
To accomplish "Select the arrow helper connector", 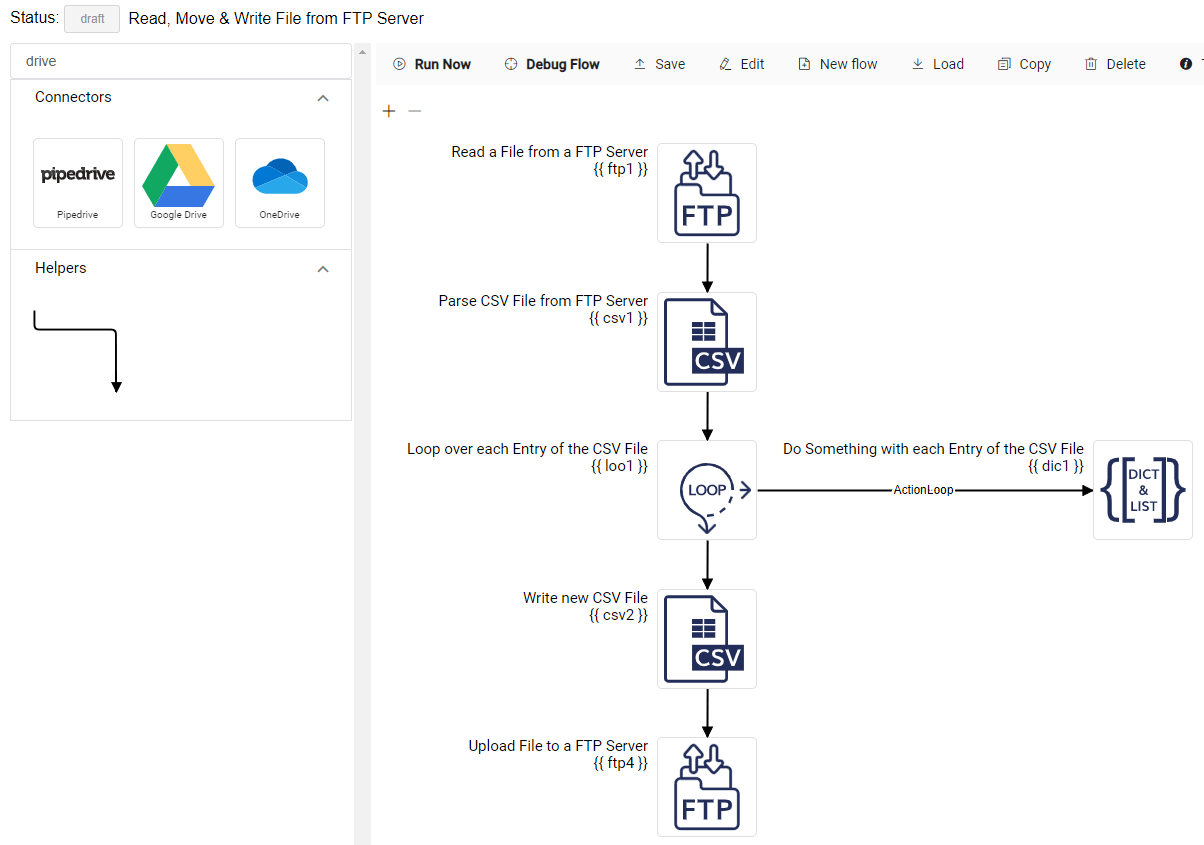I will [77, 351].
